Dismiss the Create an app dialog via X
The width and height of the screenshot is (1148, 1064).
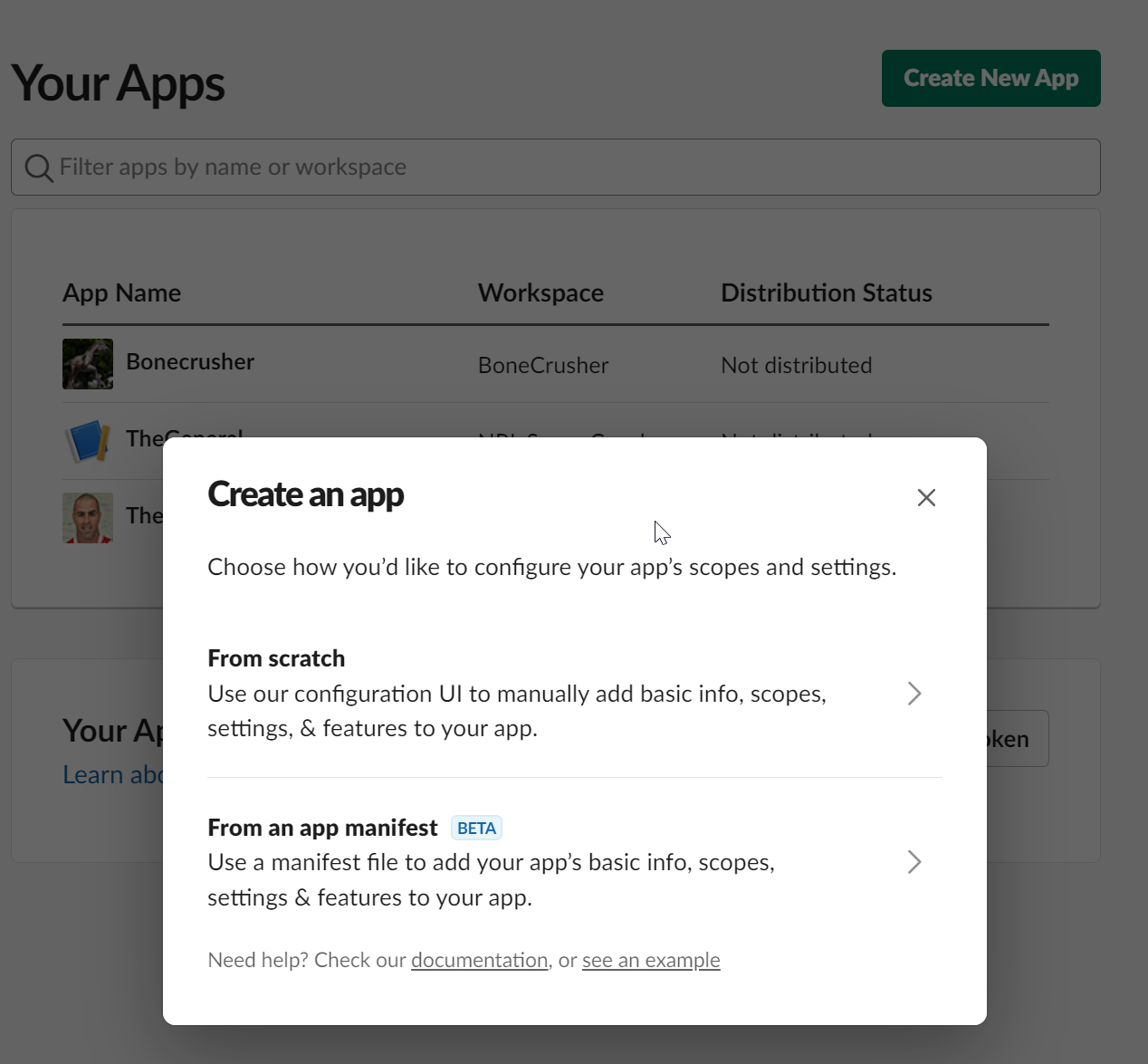coord(925,497)
